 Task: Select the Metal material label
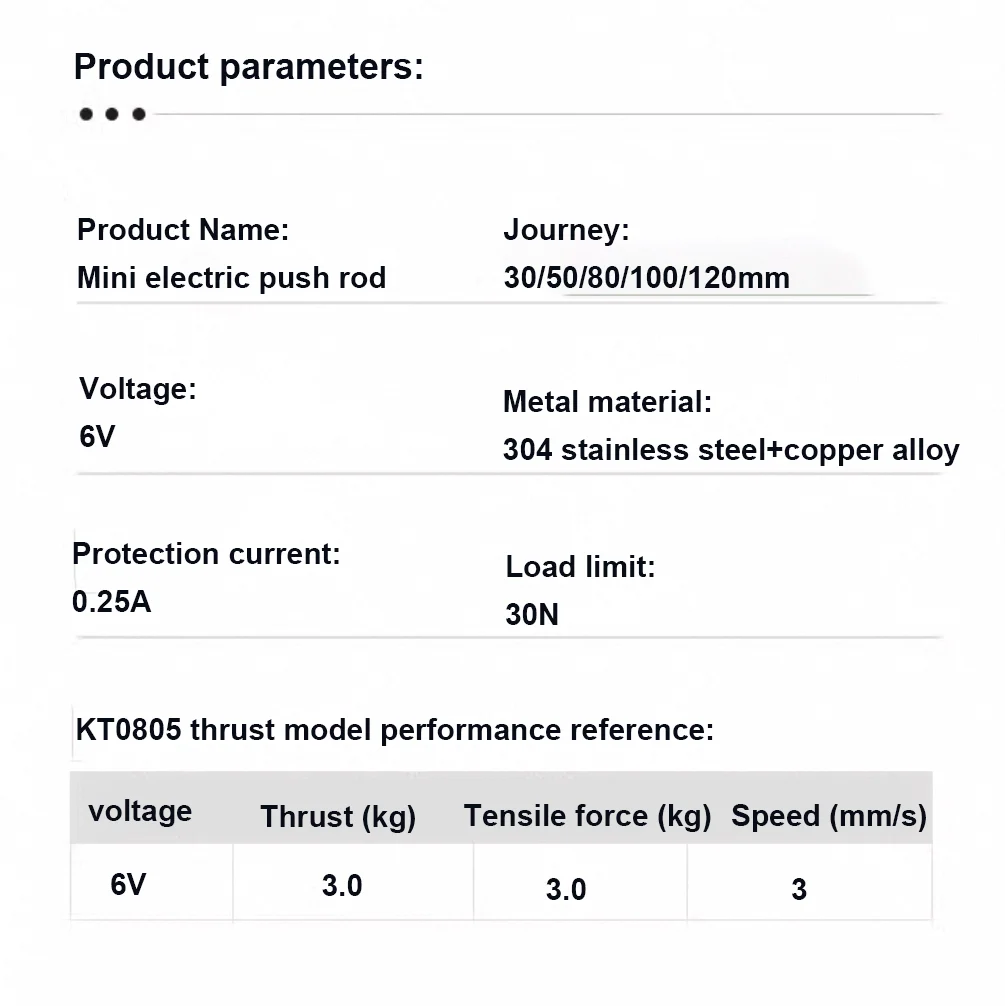[608, 402]
